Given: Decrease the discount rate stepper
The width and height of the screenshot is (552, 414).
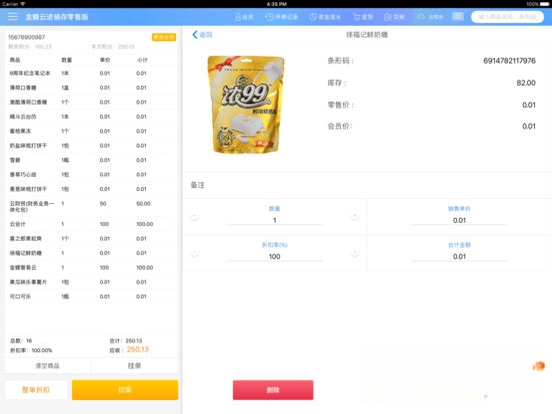Looking at the screenshot, I should point(194,252).
